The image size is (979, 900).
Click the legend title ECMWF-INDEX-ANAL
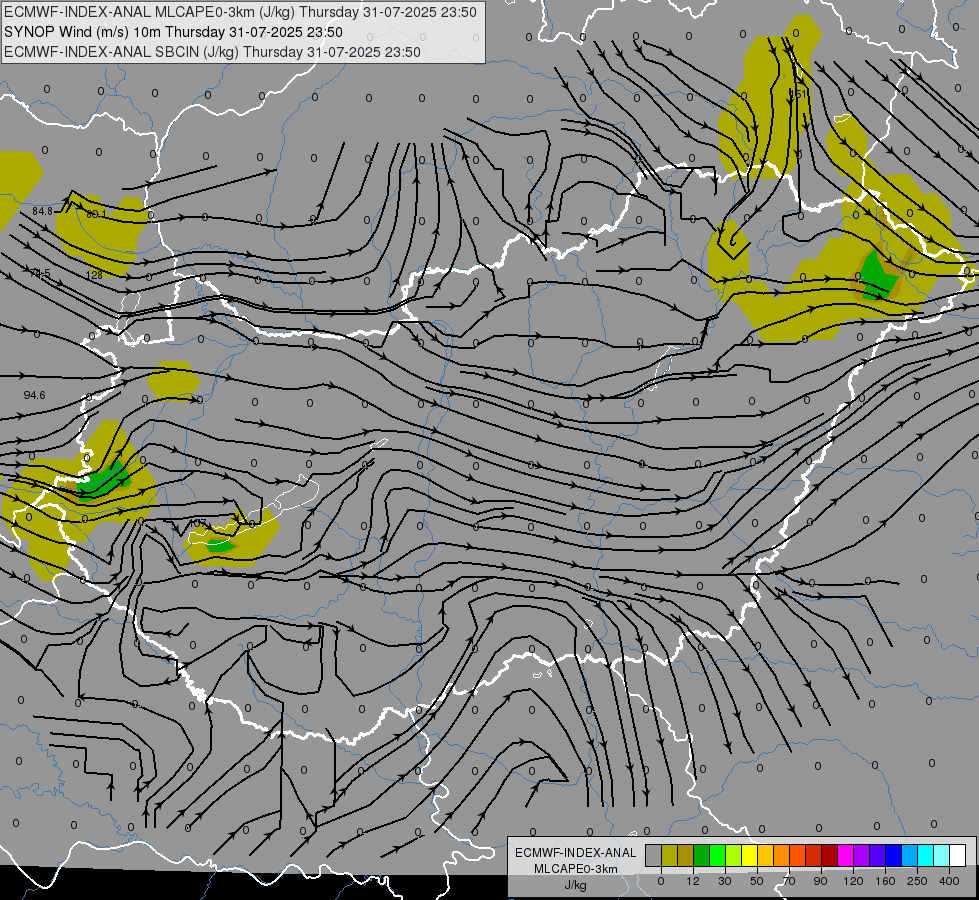pyautogui.click(x=576, y=853)
